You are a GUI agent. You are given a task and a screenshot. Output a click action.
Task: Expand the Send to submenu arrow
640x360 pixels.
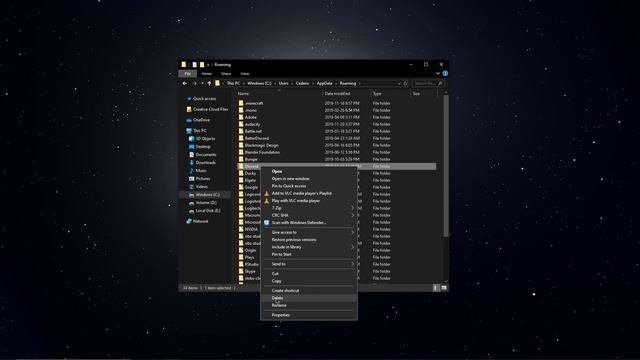[352, 264]
